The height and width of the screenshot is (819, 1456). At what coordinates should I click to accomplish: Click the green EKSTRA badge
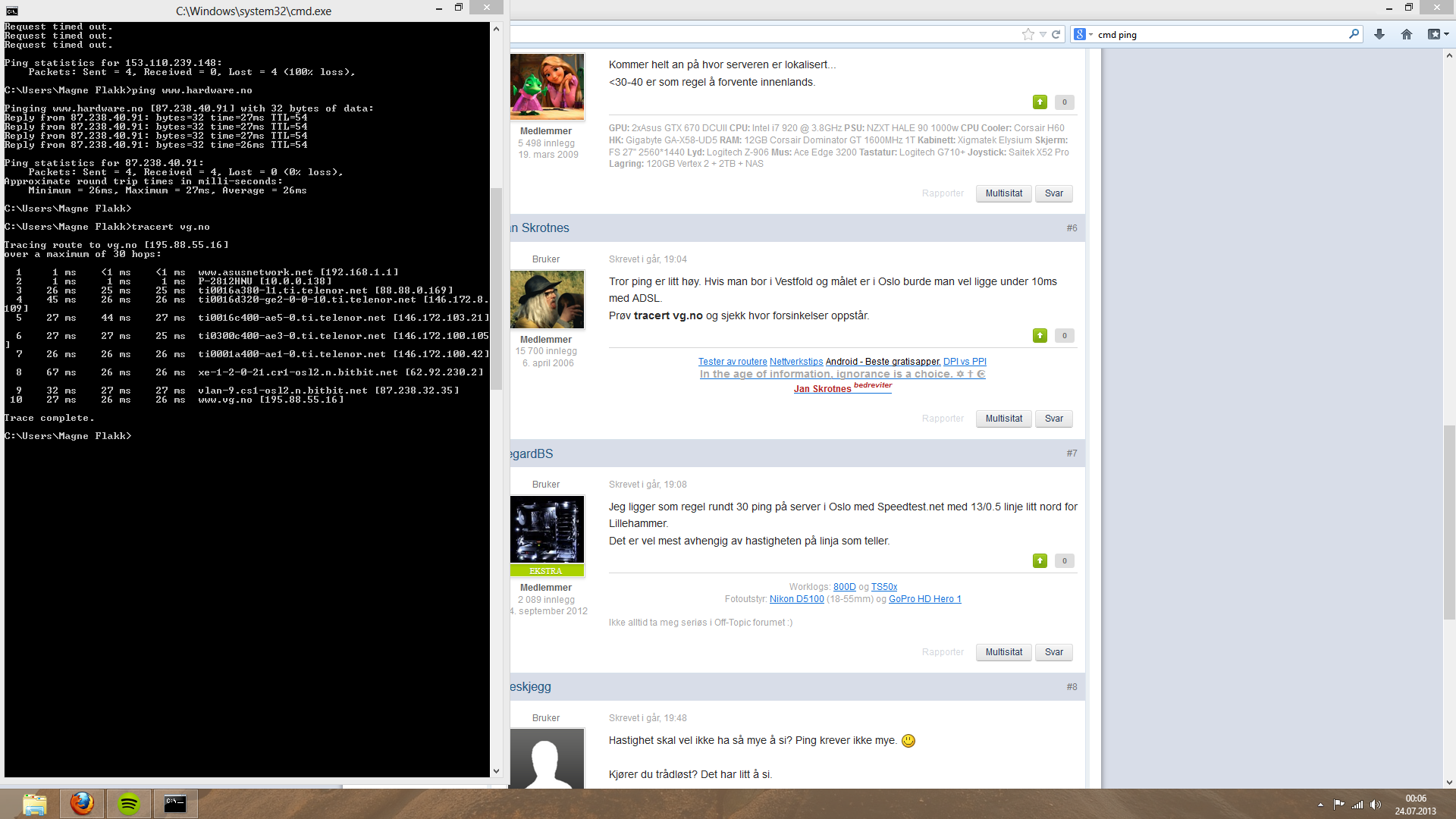(x=547, y=571)
